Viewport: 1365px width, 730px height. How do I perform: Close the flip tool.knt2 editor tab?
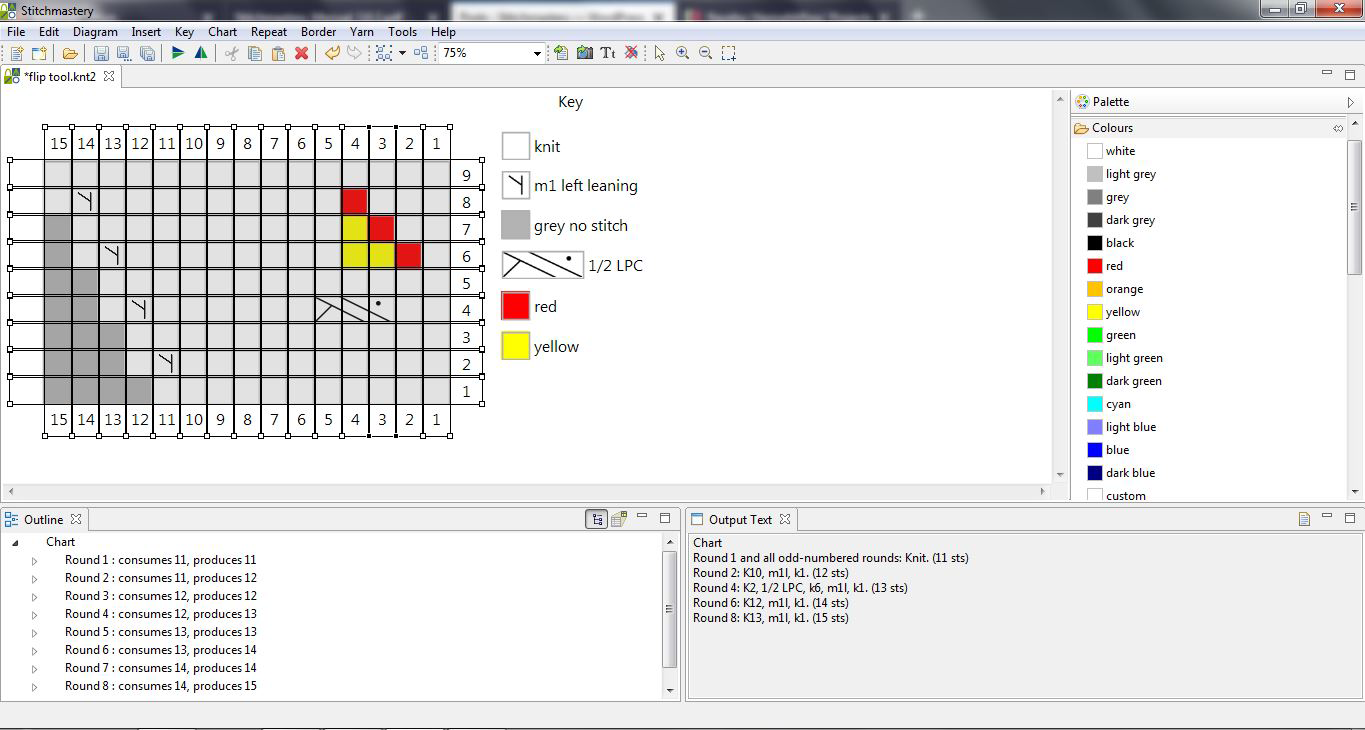click(x=109, y=76)
